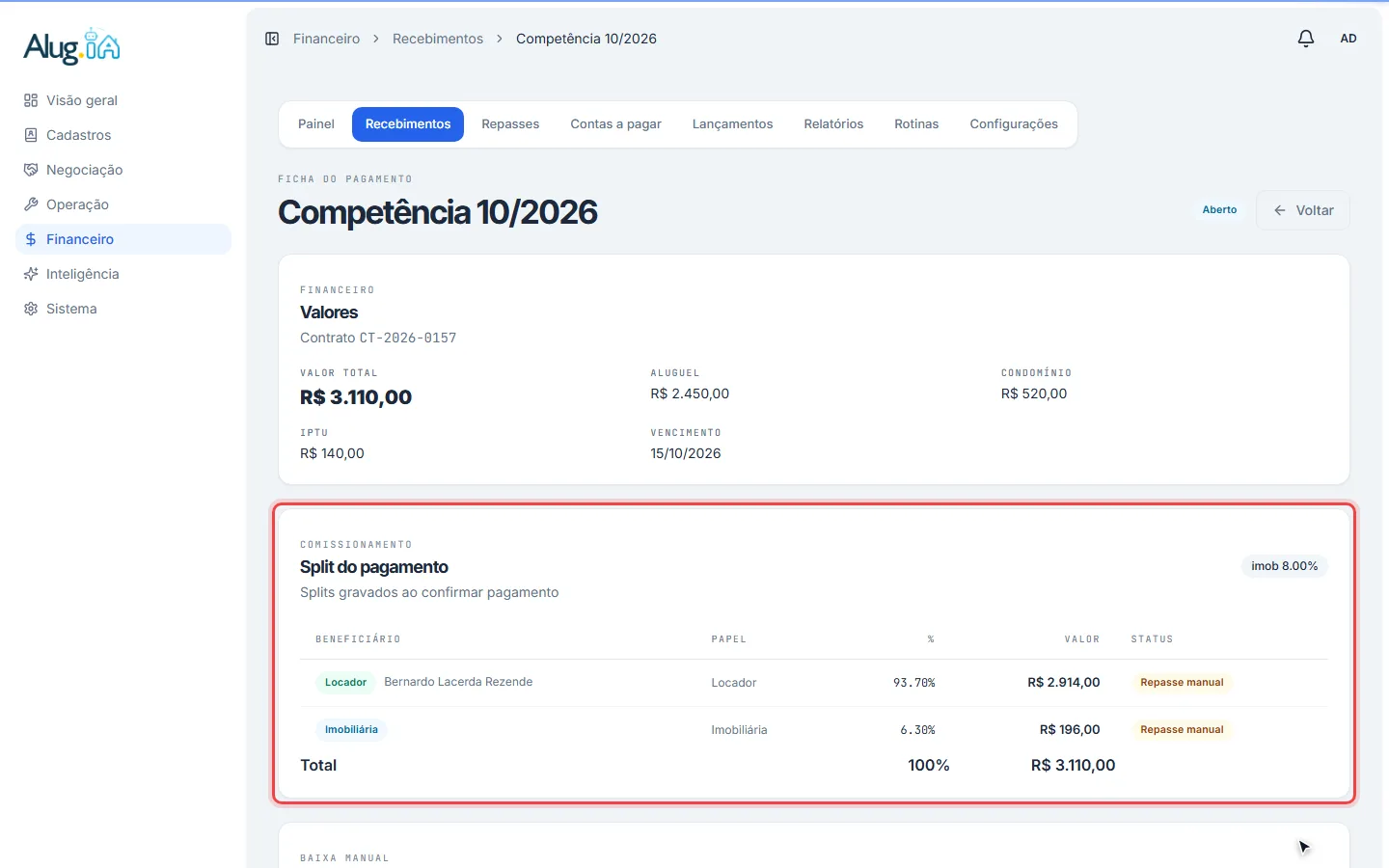Open Sistema in sidebar
The image size is (1389, 868).
tap(123, 309)
